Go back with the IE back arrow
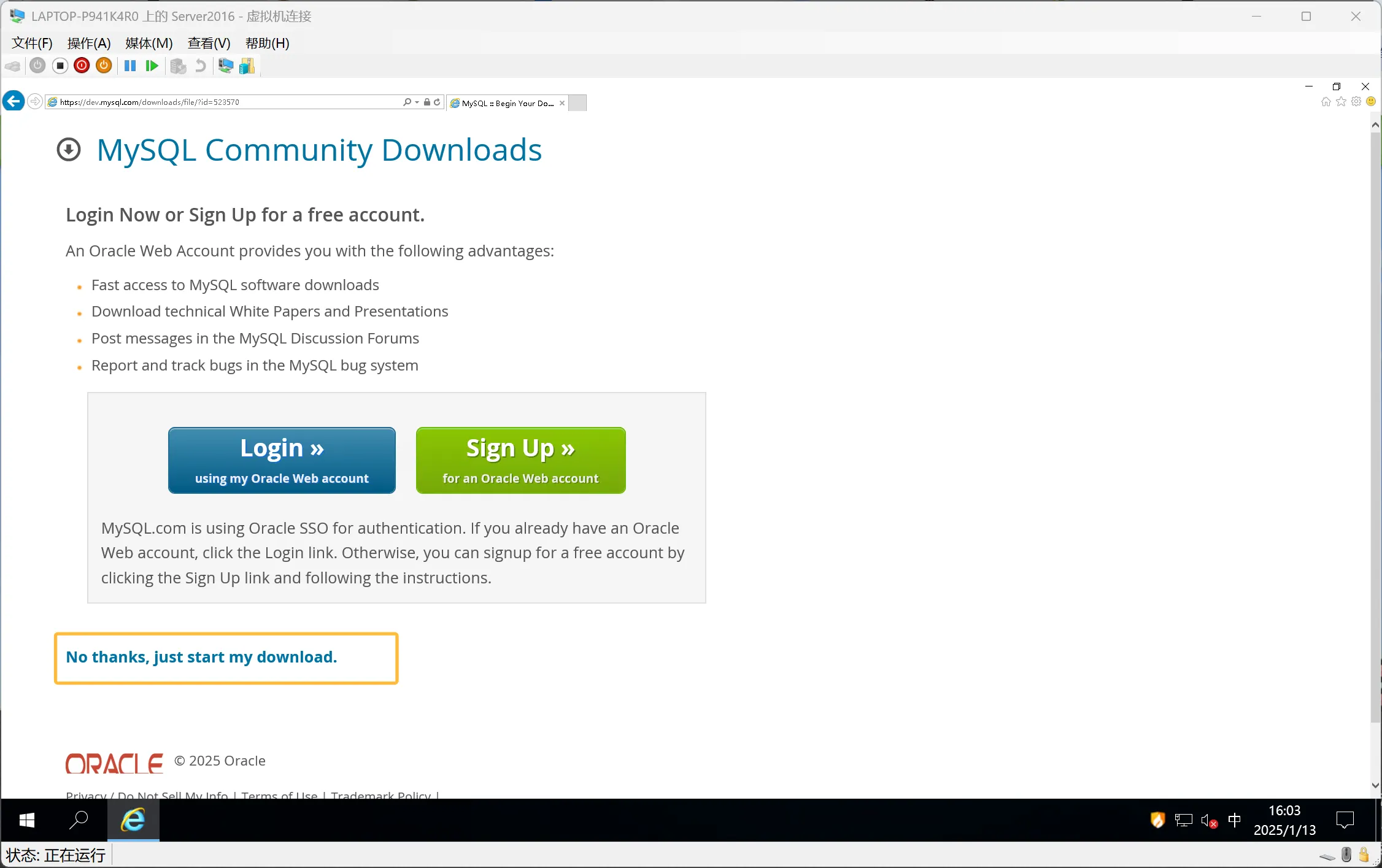 [x=14, y=101]
